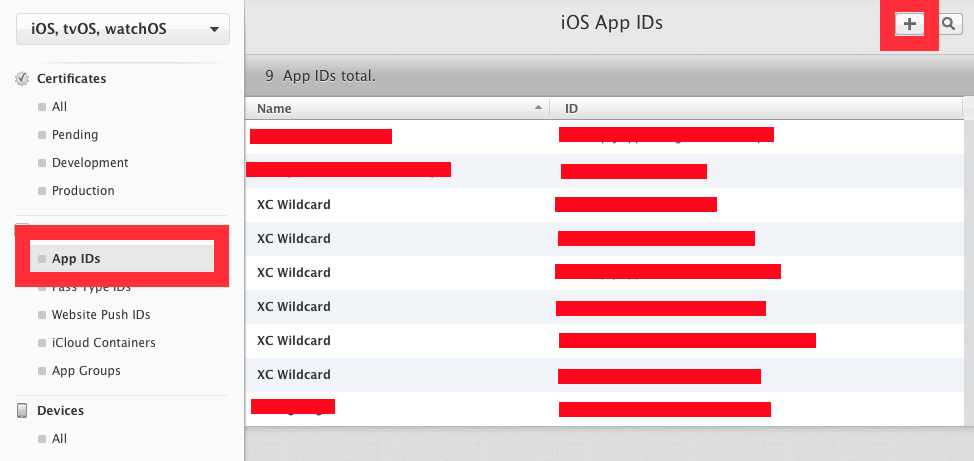Open Website Push IDs
Image resolution: width=974 pixels, height=461 pixels.
click(101, 315)
